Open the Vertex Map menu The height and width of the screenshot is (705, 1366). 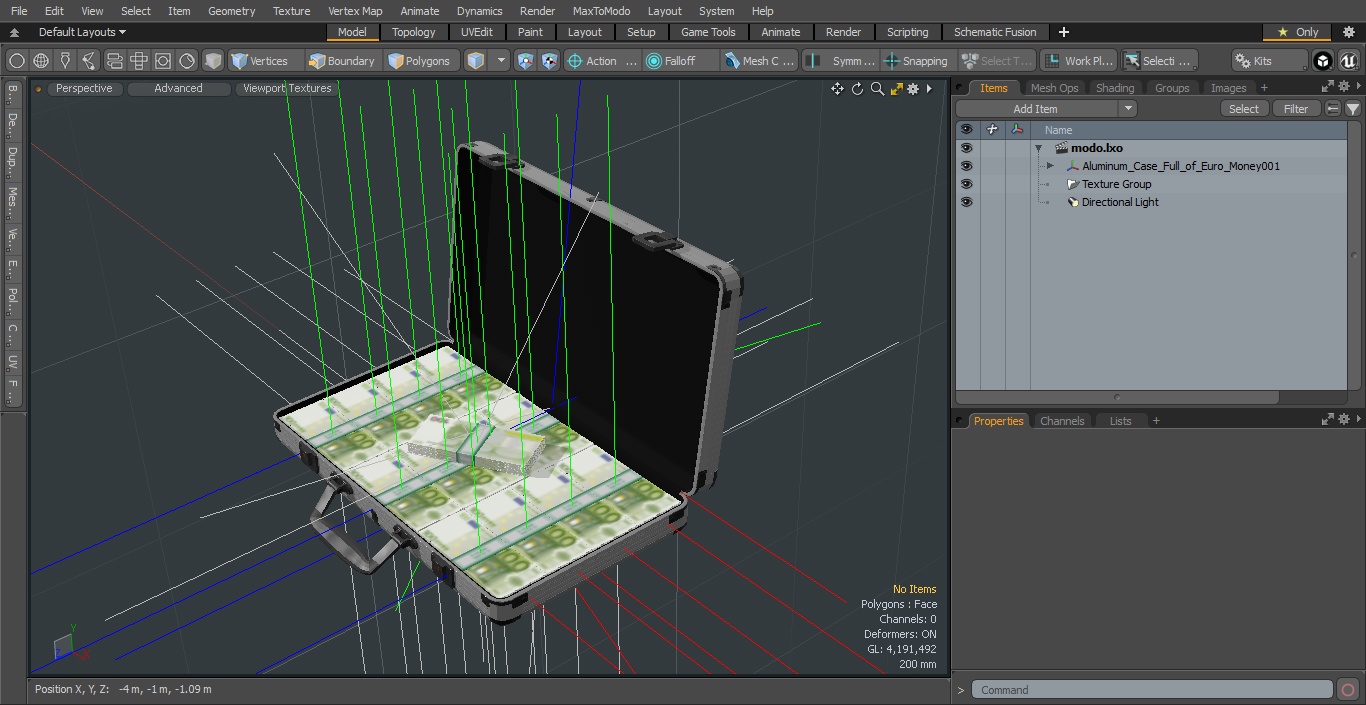point(355,11)
